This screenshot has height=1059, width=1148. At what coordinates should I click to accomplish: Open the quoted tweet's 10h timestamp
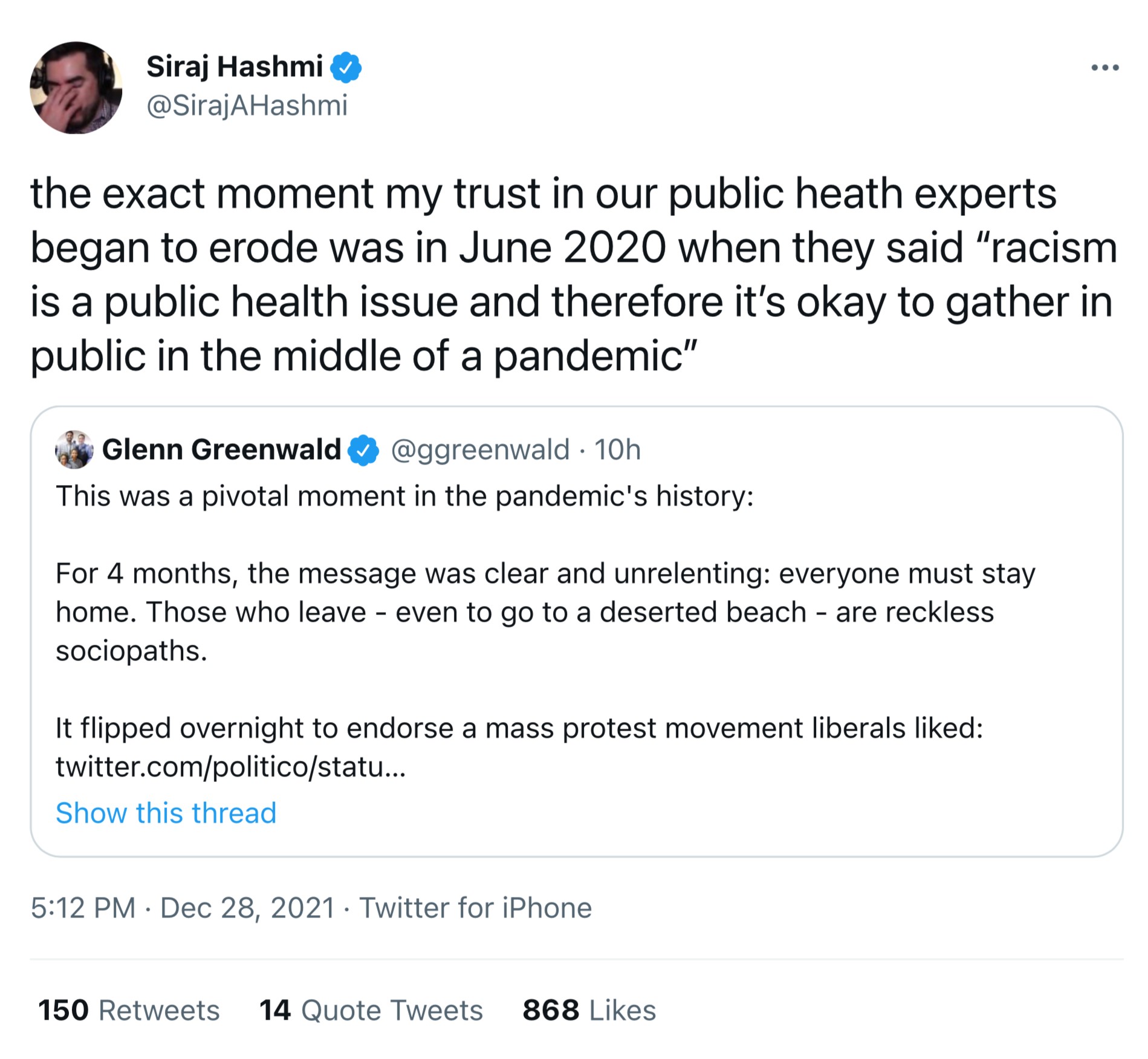617,449
